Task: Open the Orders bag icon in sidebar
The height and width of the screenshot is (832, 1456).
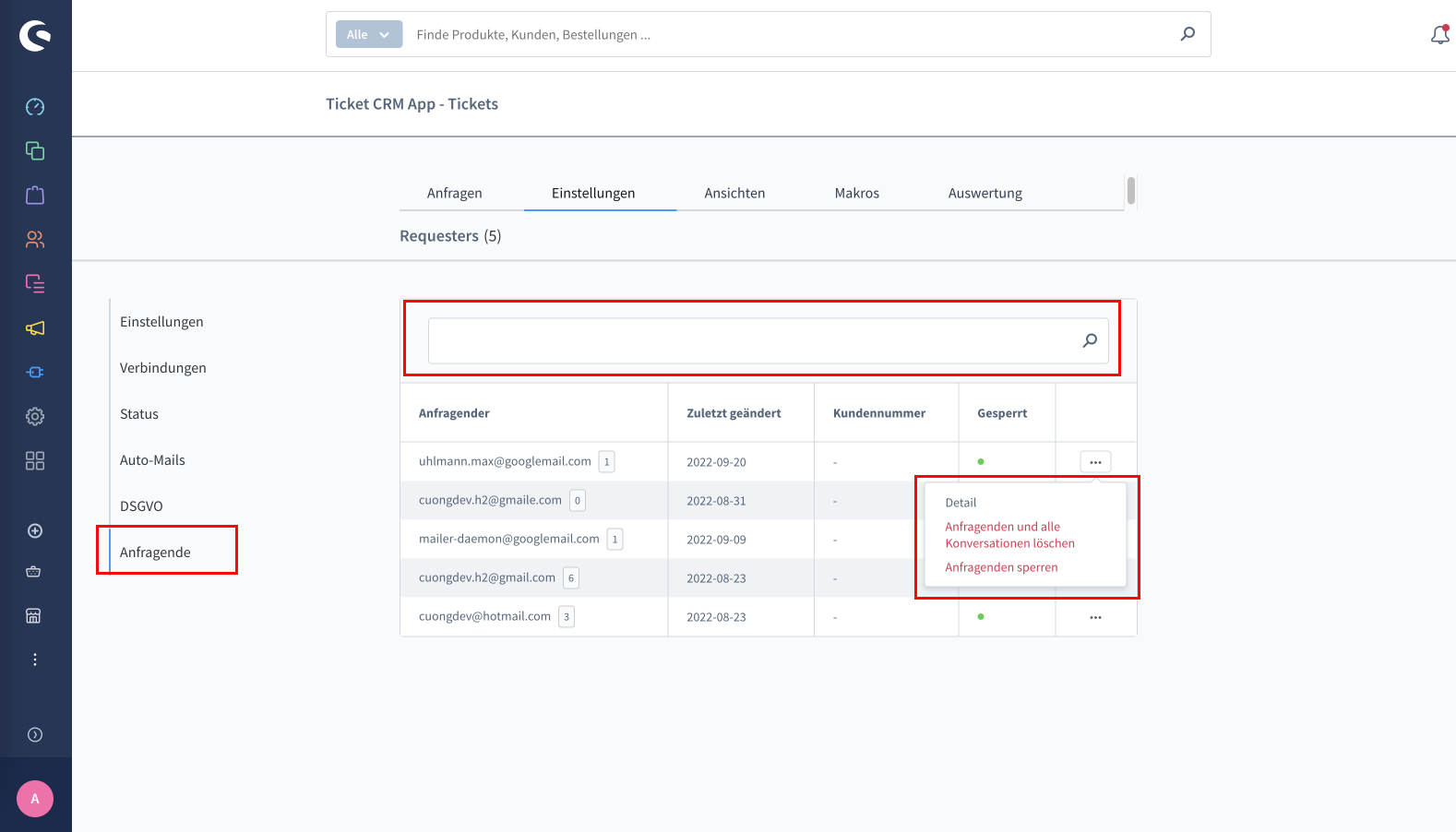Action: point(35,196)
